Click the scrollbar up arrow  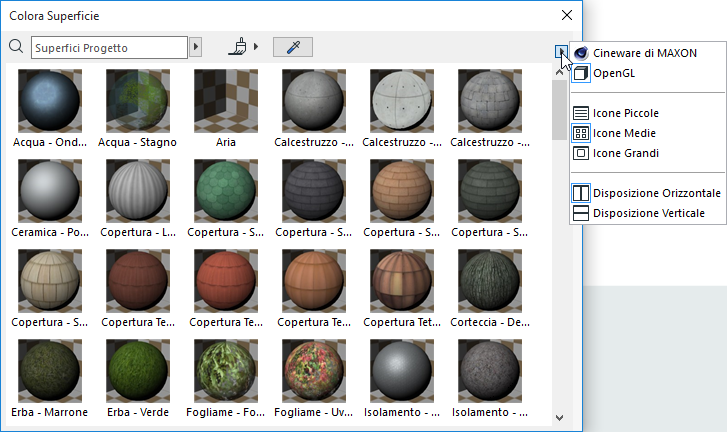pyautogui.click(x=560, y=73)
